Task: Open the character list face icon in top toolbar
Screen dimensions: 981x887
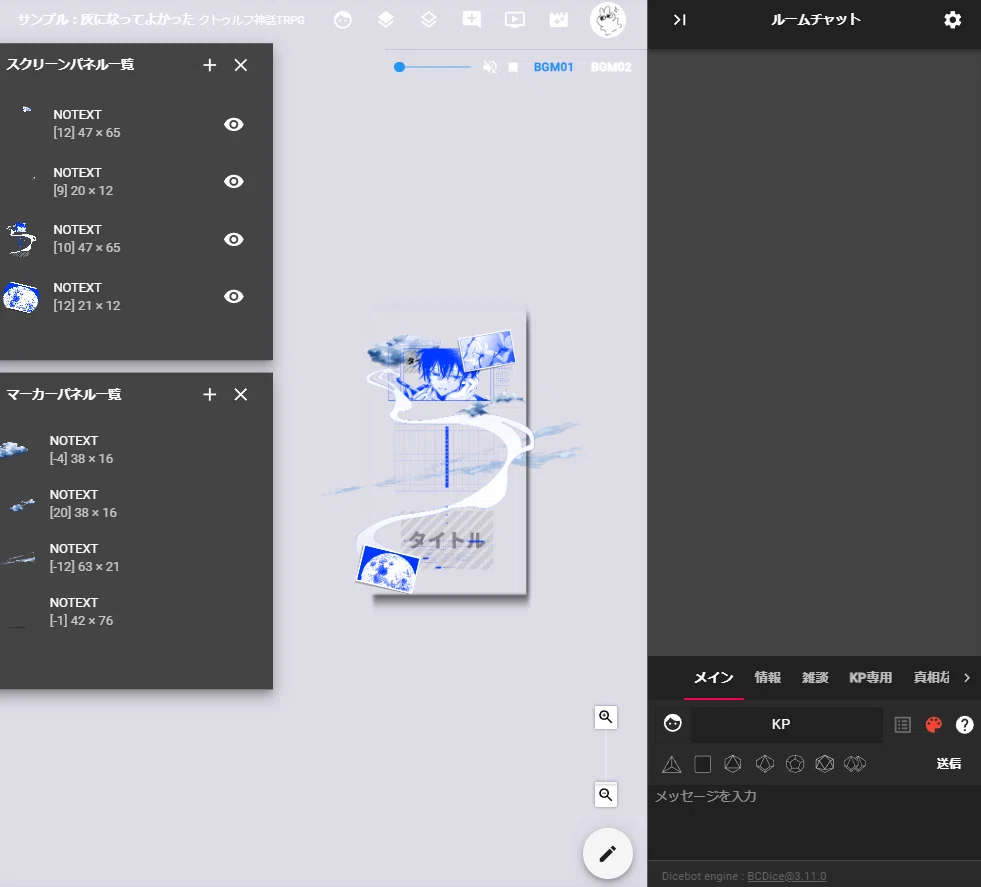Action: click(x=343, y=20)
